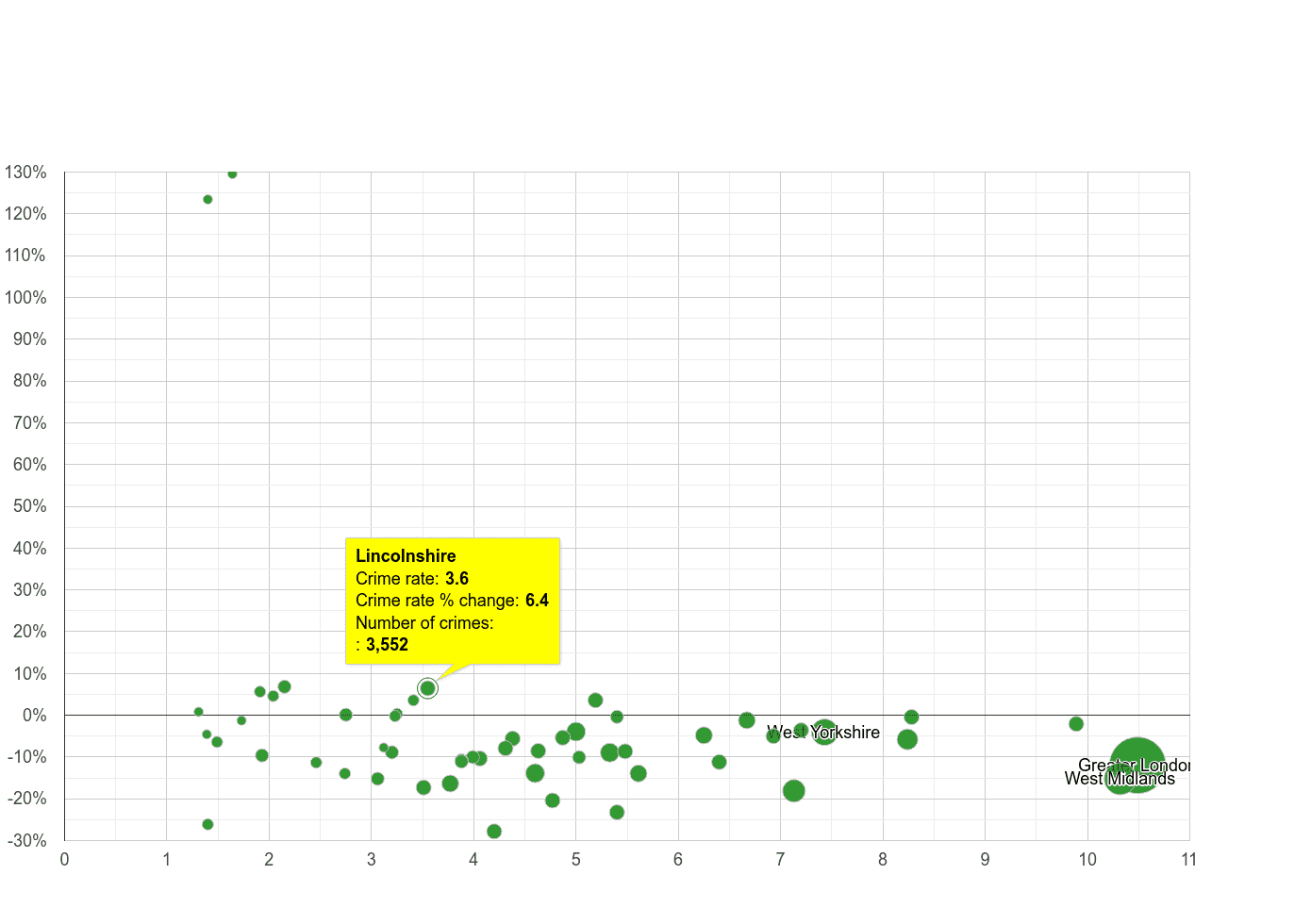
Task: Click the 0% y-axis label
Action: [35, 716]
